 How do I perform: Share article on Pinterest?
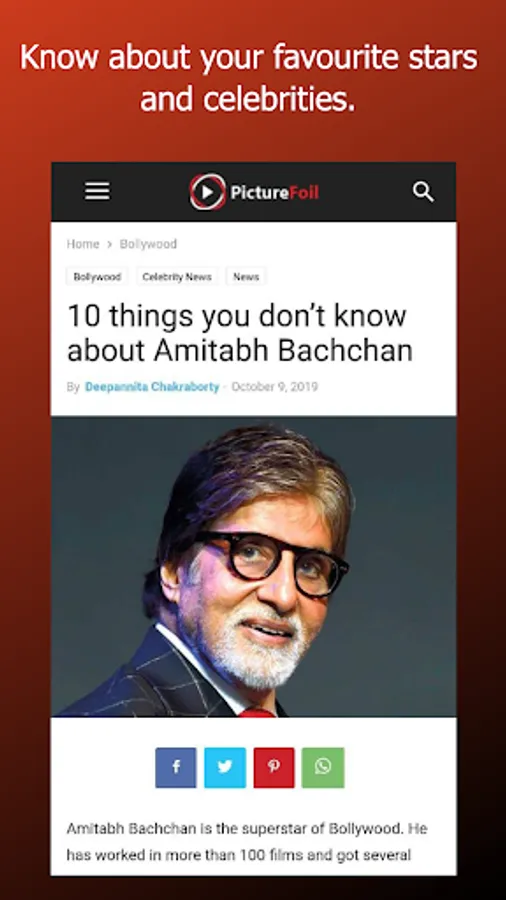274,767
